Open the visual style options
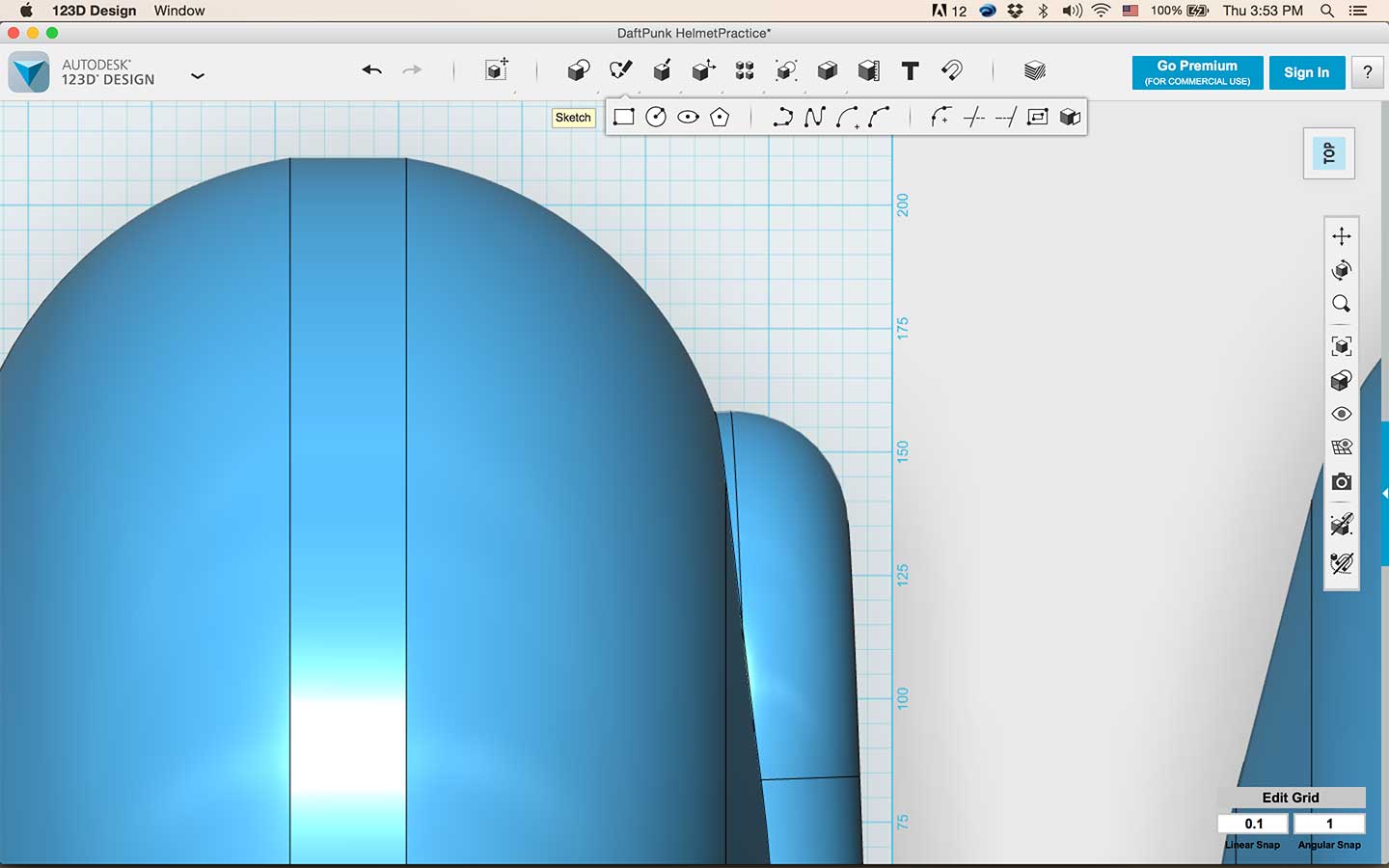This screenshot has width=1389, height=868. pos(1341,380)
